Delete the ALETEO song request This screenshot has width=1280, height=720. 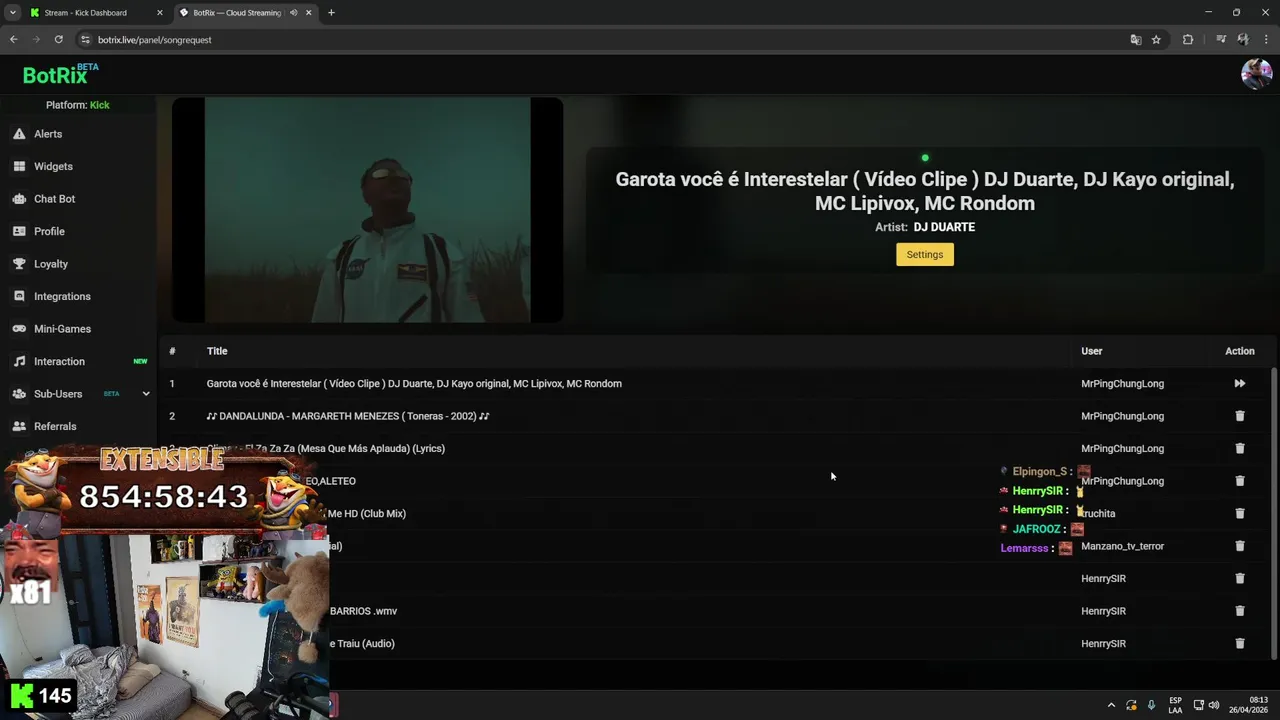click(x=1239, y=481)
